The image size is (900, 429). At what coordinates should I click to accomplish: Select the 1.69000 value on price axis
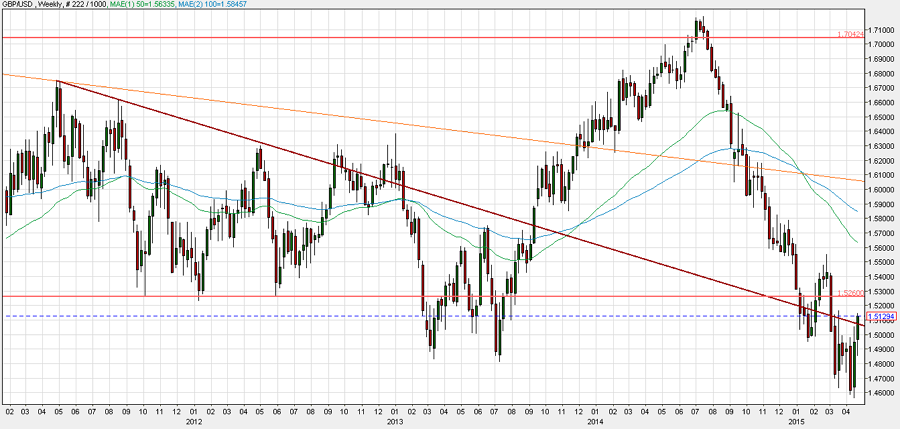(882, 59)
